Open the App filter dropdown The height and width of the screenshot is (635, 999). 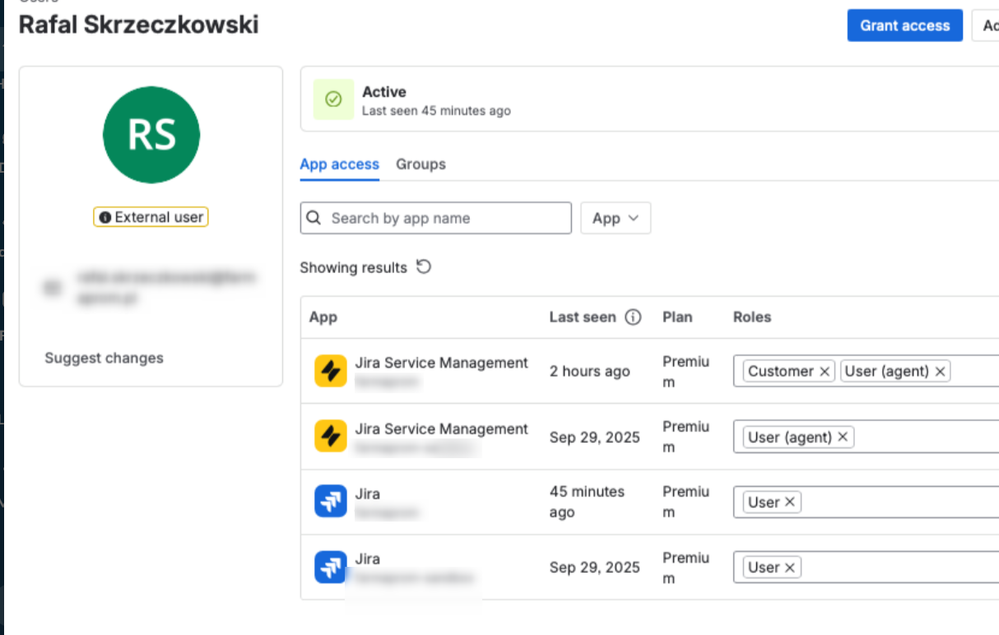[615, 218]
